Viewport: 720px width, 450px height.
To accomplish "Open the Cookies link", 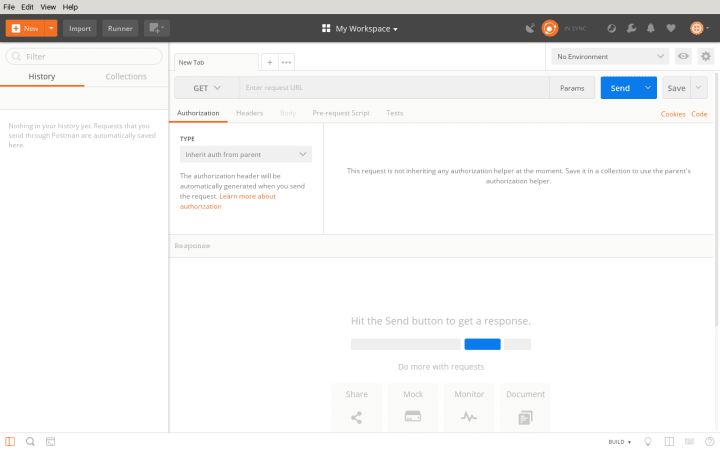I will [x=673, y=114].
